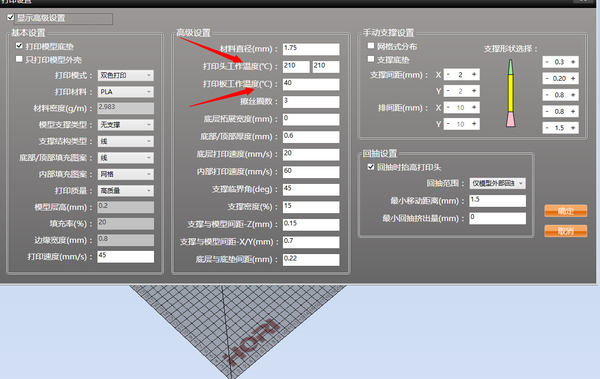Increase row spacing Y plus button

pyautogui.click(x=474, y=124)
